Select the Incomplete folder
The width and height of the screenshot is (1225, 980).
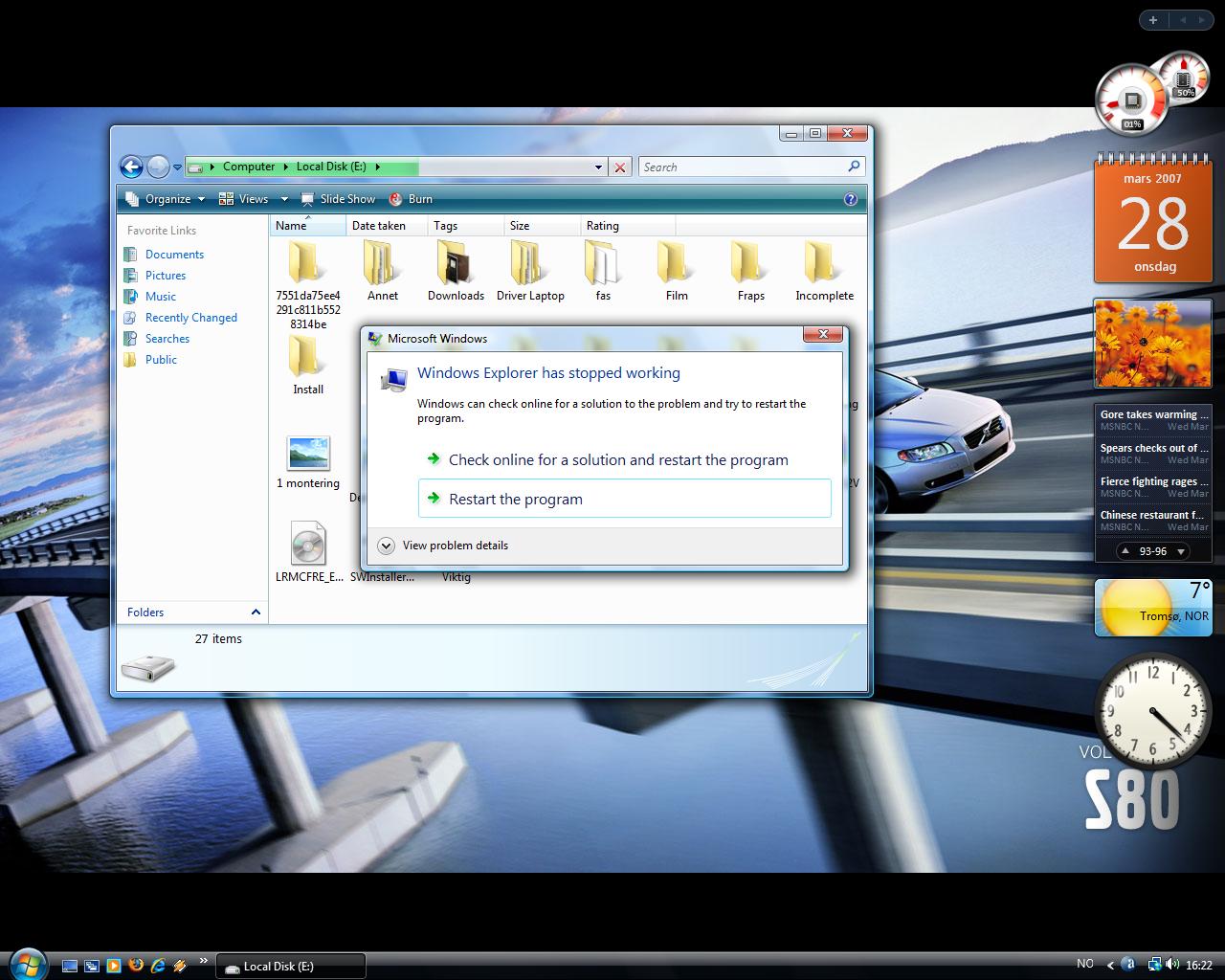click(x=824, y=270)
